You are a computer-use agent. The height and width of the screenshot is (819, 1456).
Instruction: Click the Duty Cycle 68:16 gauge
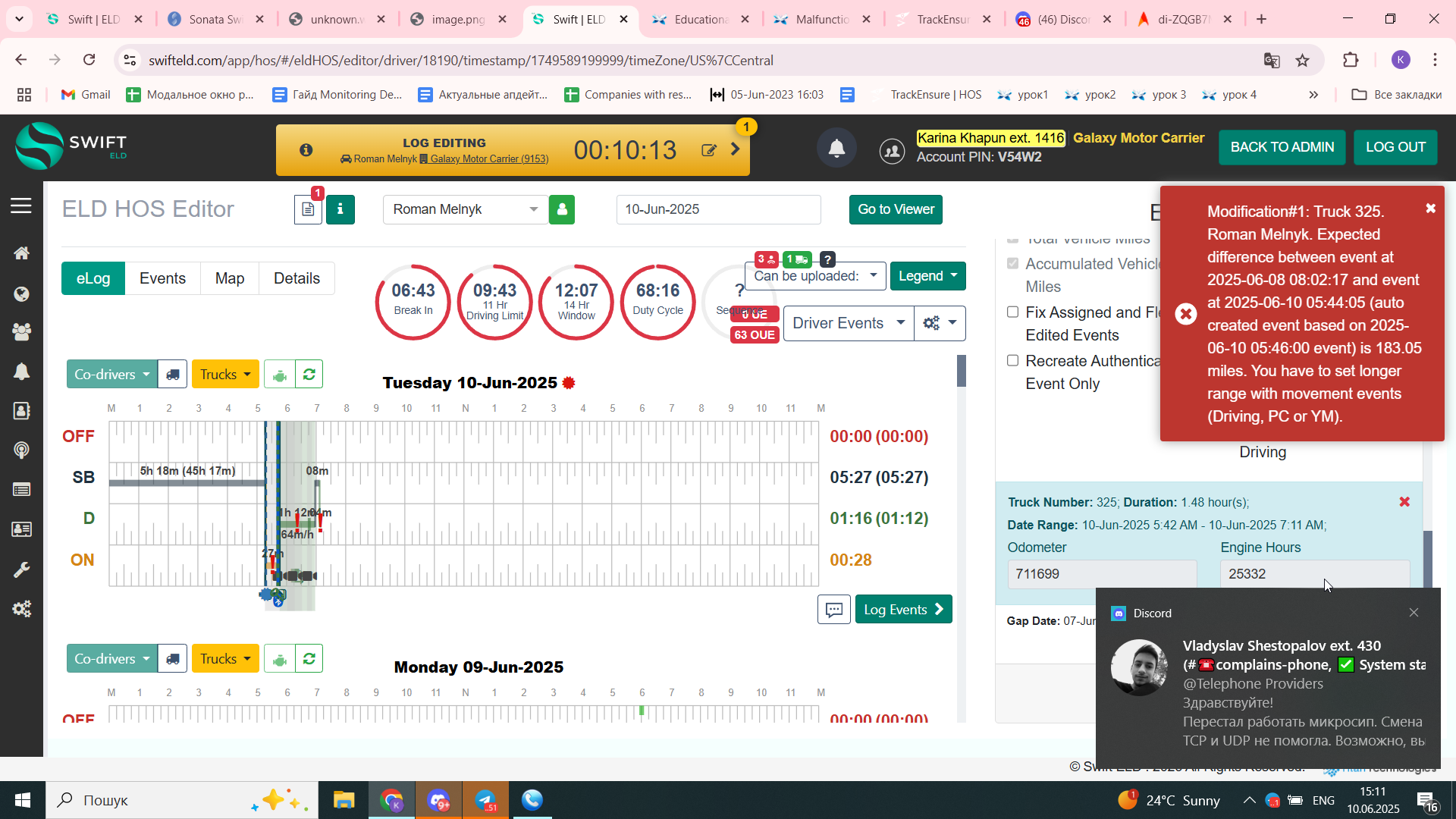pos(657,302)
